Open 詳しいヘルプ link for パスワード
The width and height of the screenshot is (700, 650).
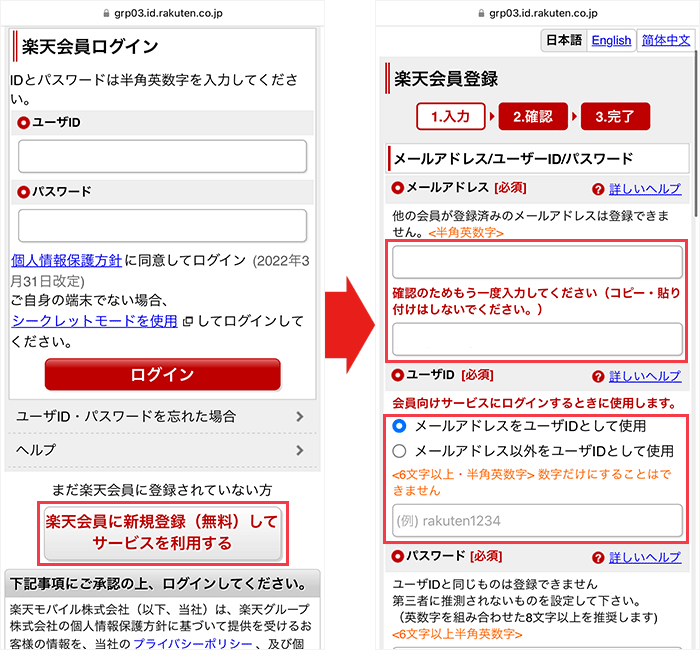(645, 557)
